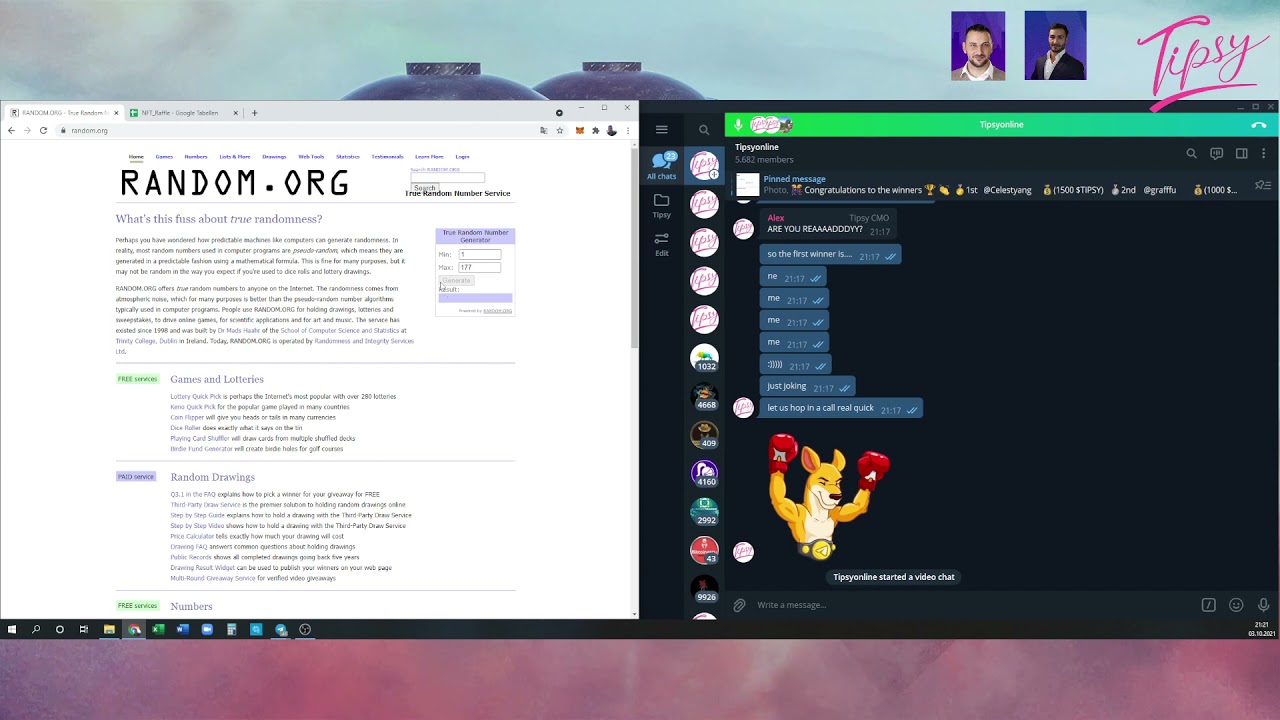Record a voice message with microphone icon
This screenshot has width=1280, height=720.
[1263, 605]
